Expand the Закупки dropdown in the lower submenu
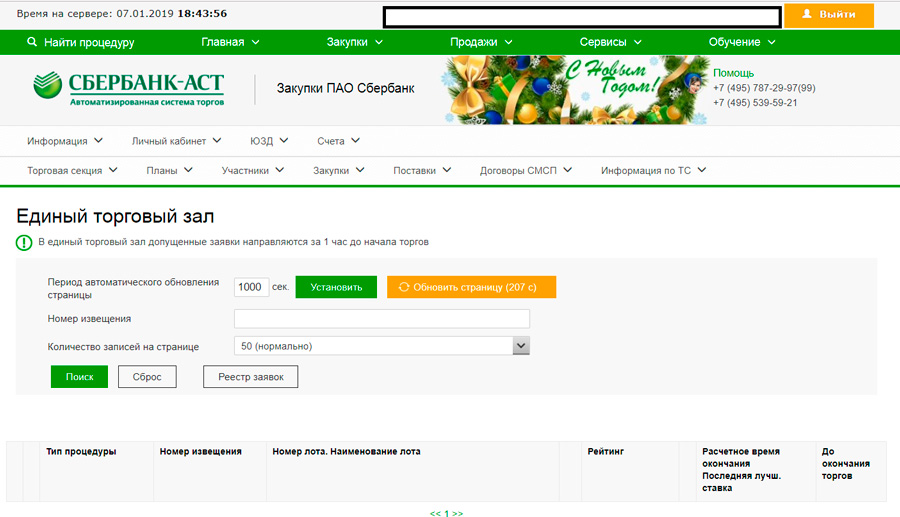 click(x=339, y=170)
